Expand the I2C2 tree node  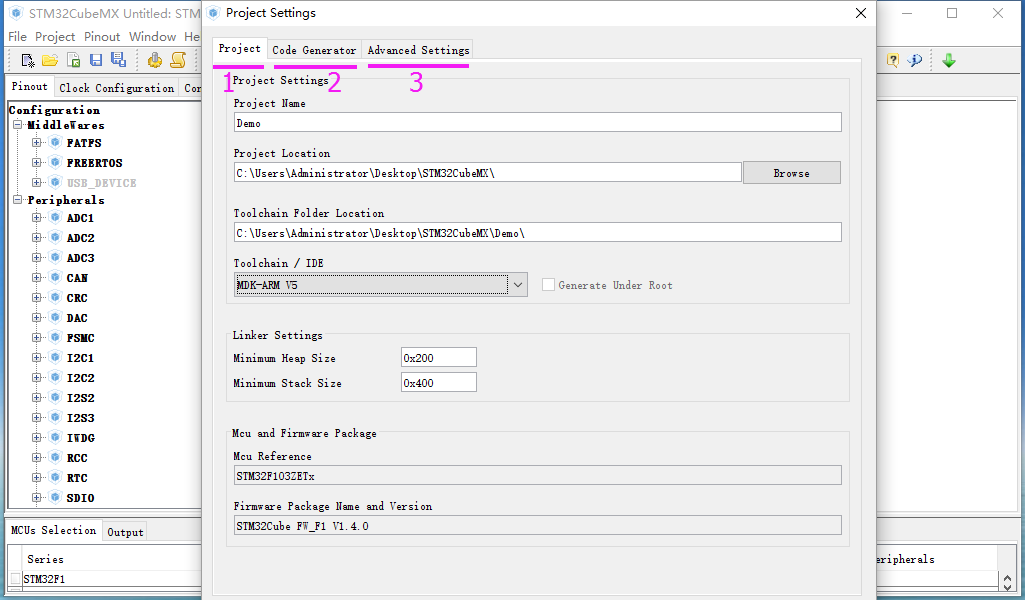37,378
